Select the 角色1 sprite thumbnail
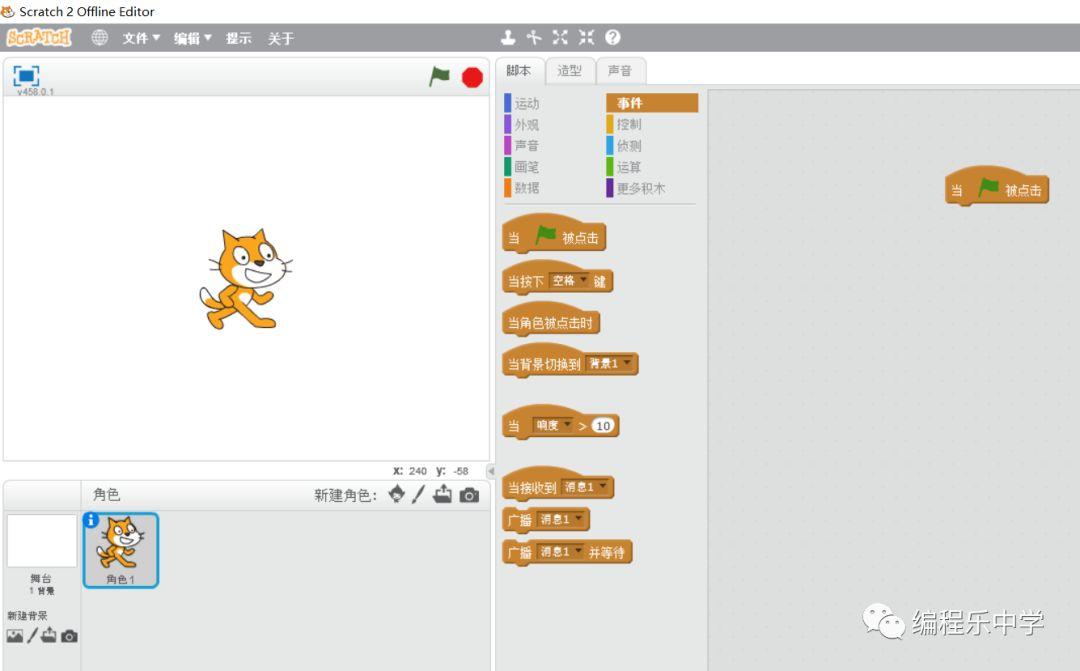 (121, 550)
